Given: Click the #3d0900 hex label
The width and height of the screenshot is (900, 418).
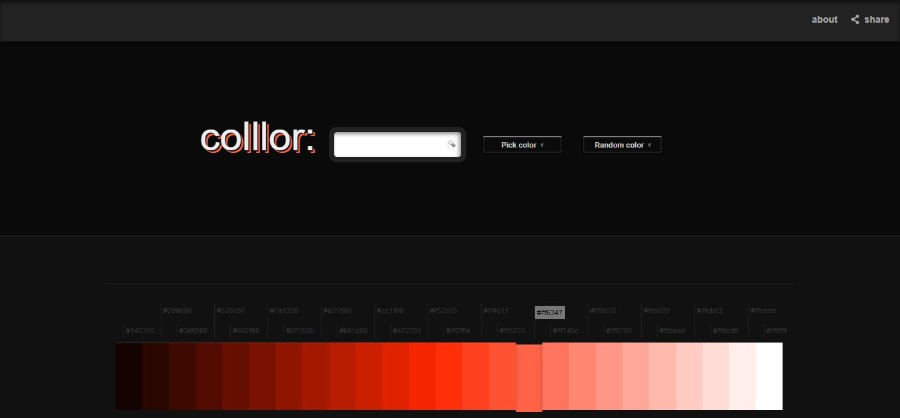Looking at the screenshot, I should pos(193,331).
